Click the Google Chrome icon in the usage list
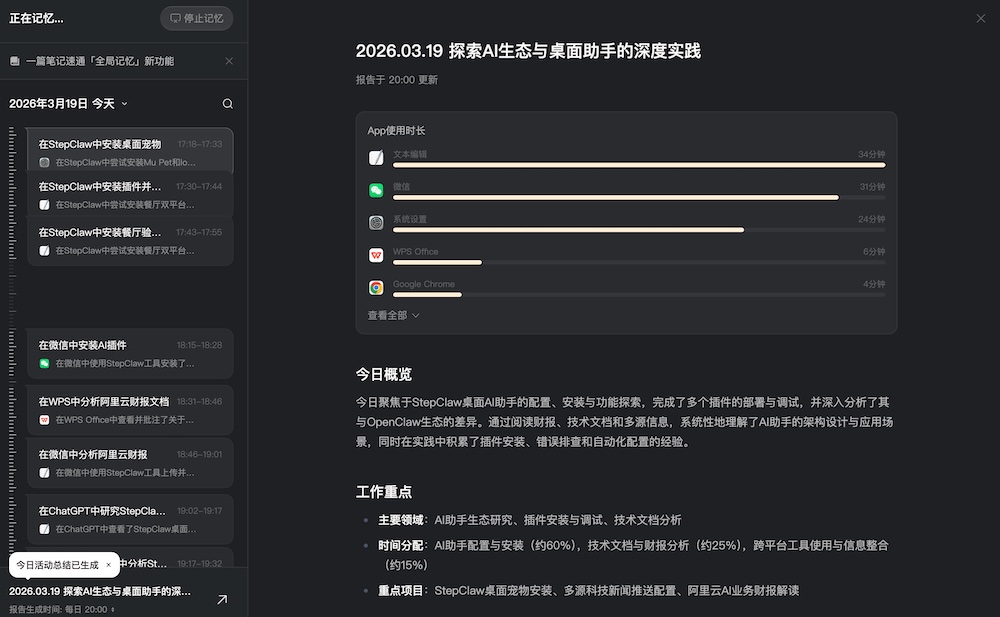The height and width of the screenshot is (617, 1000). point(376,288)
